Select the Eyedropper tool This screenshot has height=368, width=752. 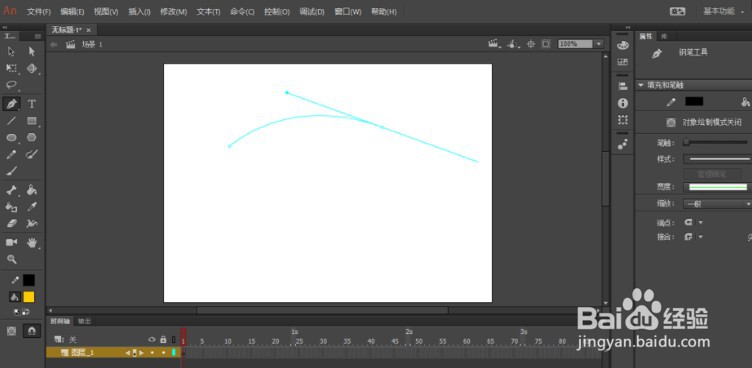coord(32,207)
